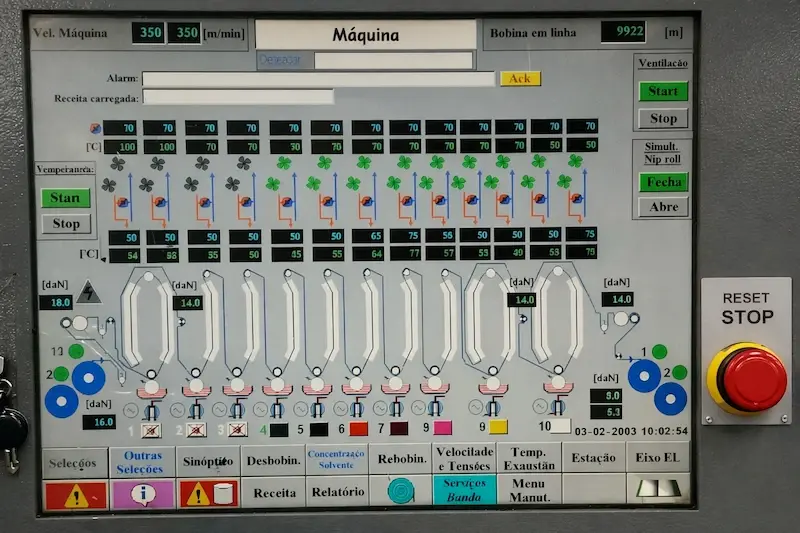Click the recirculation icon left of the 70 row
The height and width of the screenshot is (533, 800).
click(95, 129)
